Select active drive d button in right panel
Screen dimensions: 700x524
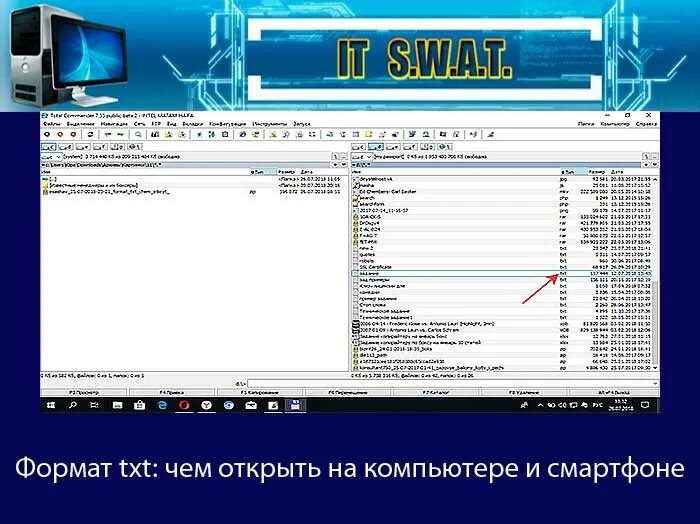pyautogui.click(x=375, y=147)
